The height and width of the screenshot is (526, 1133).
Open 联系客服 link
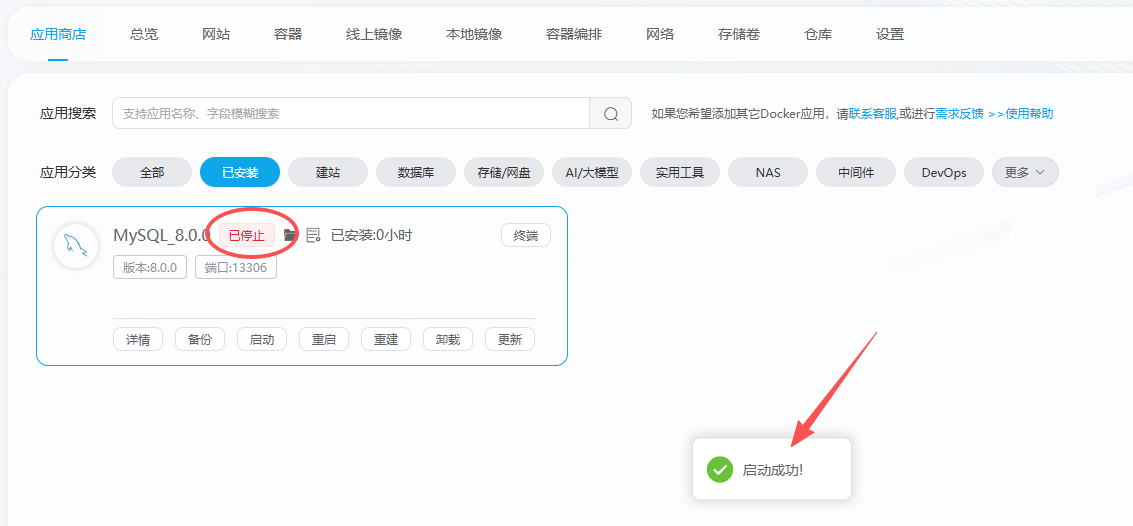click(873, 113)
